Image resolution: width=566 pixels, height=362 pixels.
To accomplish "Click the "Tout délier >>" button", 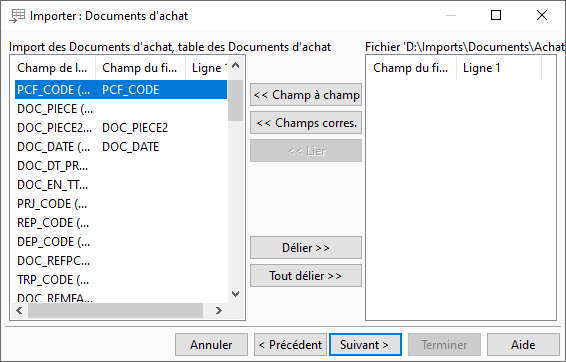I will 306,276.
